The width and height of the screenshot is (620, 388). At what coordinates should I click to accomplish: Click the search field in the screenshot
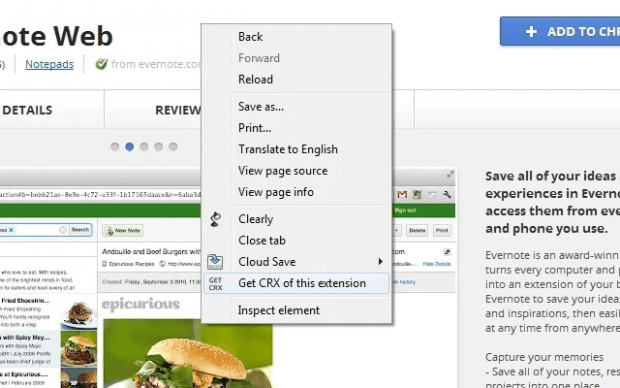click(34, 230)
